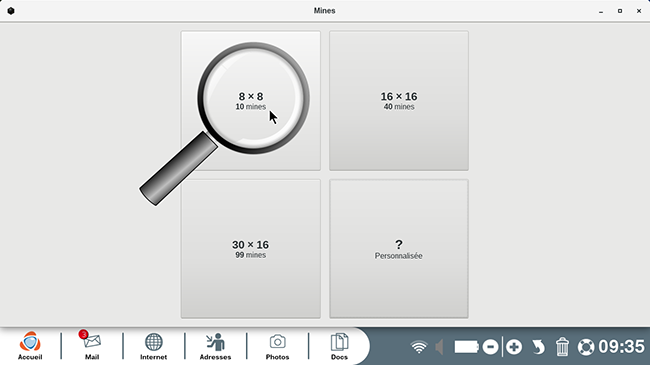Open the Personnalisée custom game option
Viewport: 650px width, 365px height.
[399, 249]
